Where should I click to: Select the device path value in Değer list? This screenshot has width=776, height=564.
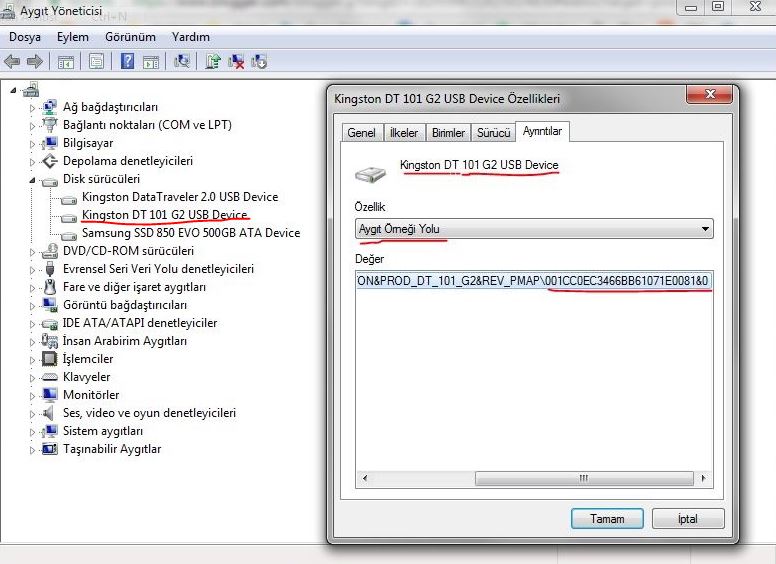[534, 281]
